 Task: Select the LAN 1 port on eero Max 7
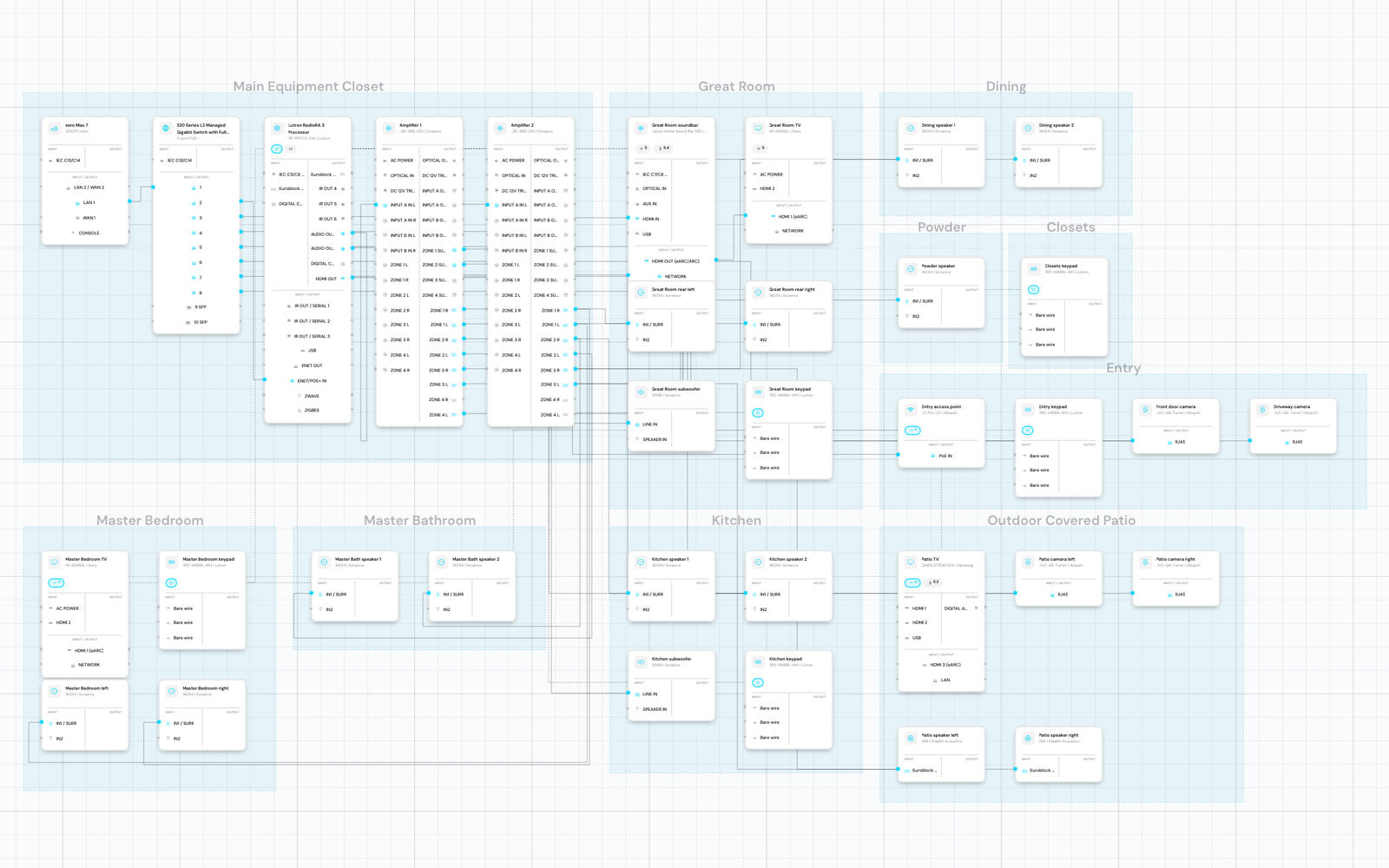click(x=85, y=202)
